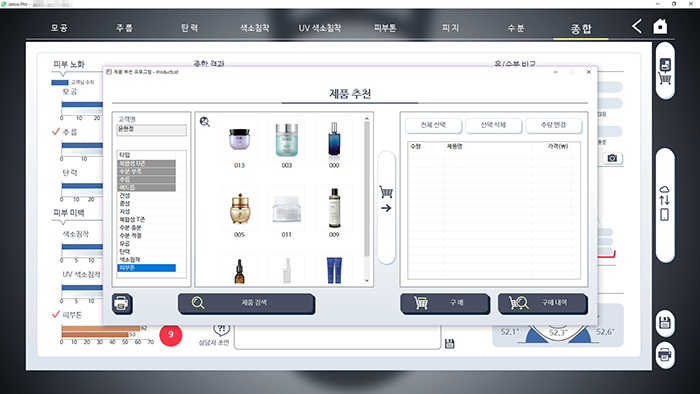This screenshot has height=394, width=700.
Task: Open the home screen icon
Action: click(660, 26)
